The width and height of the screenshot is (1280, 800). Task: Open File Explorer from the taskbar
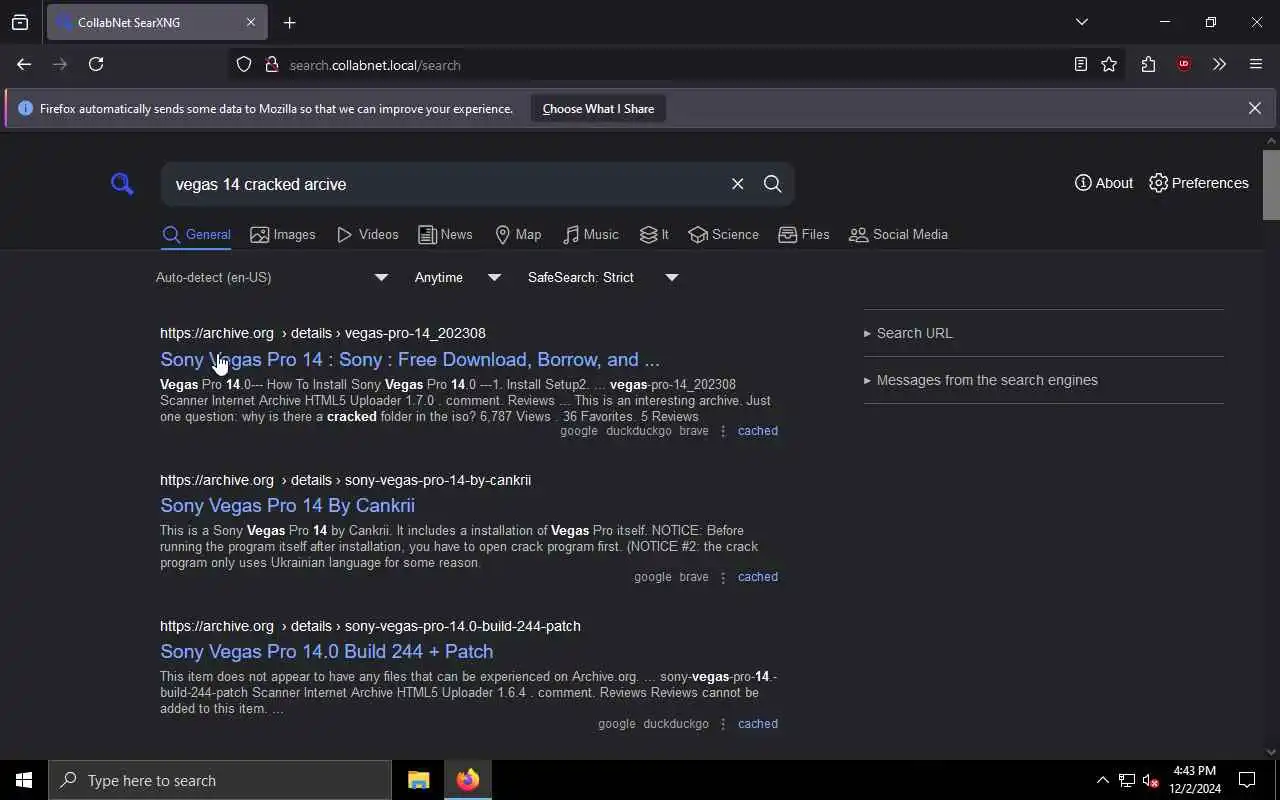pyautogui.click(x=418, y=780)
